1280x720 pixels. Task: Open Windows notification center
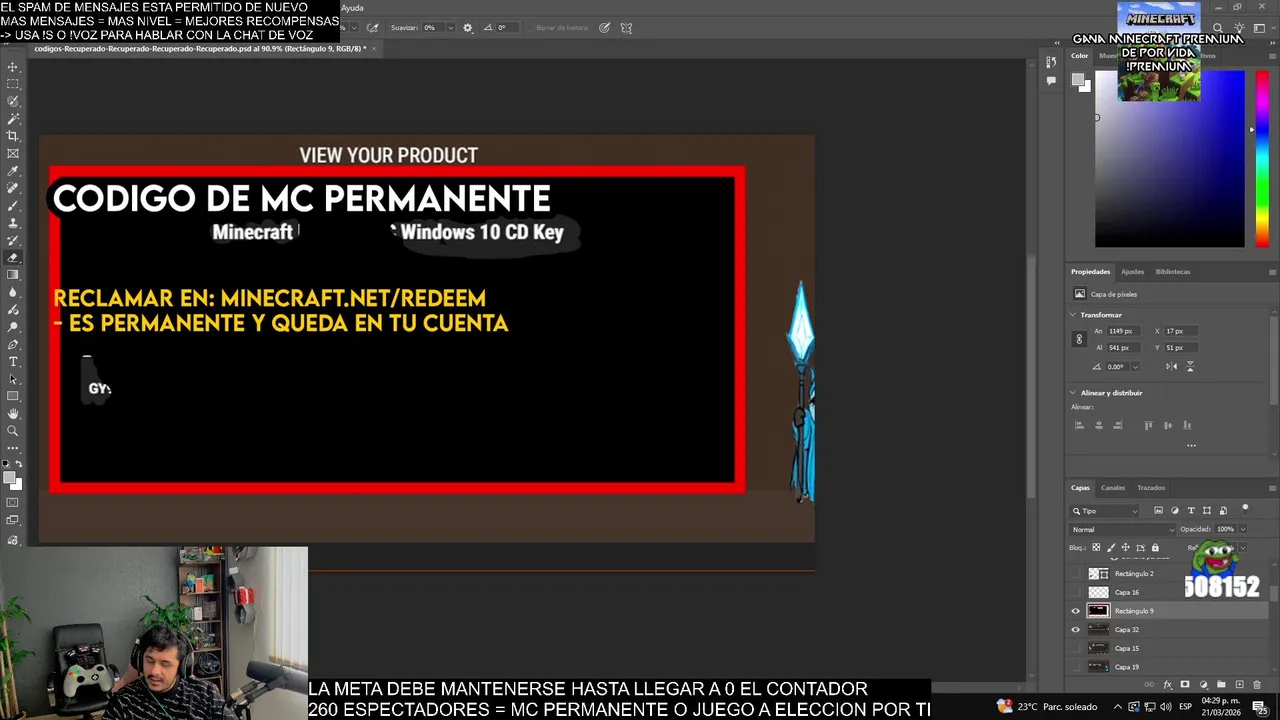1259,707
